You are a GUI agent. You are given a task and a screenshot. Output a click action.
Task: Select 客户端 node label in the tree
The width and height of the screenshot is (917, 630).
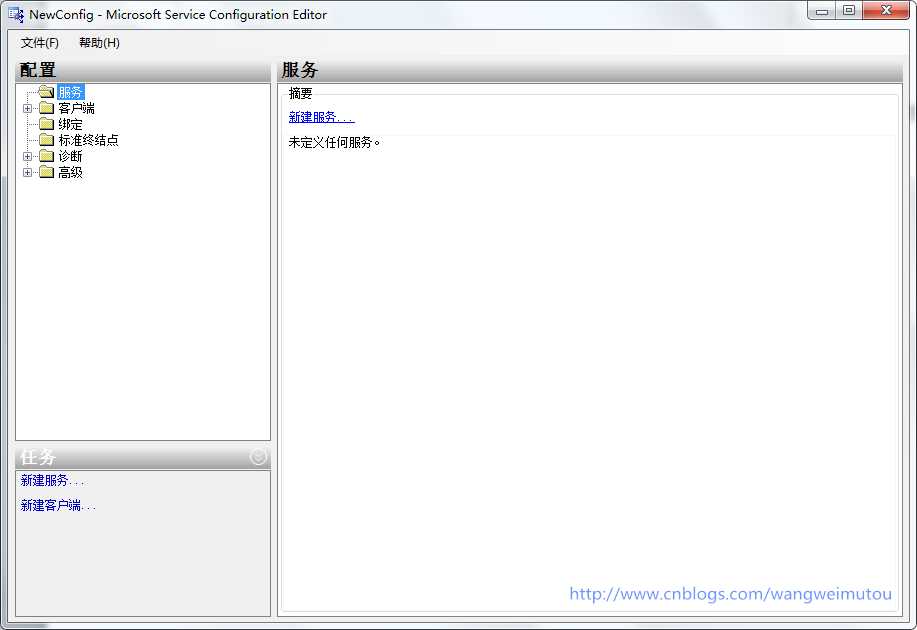point(77,108)
